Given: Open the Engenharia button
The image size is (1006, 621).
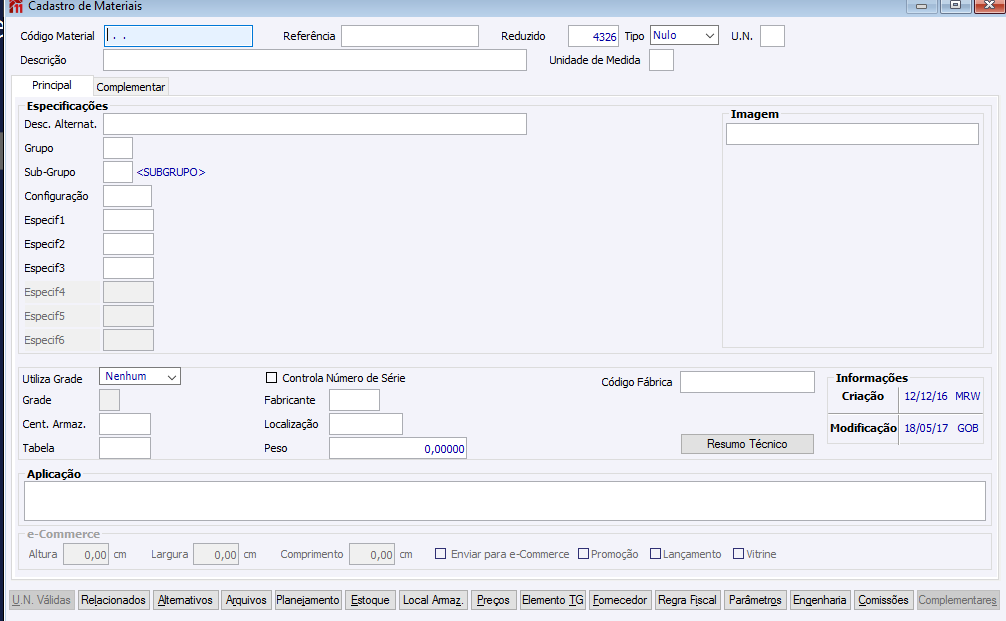Looking at the screenshot, I should click(x=819, y=600).
